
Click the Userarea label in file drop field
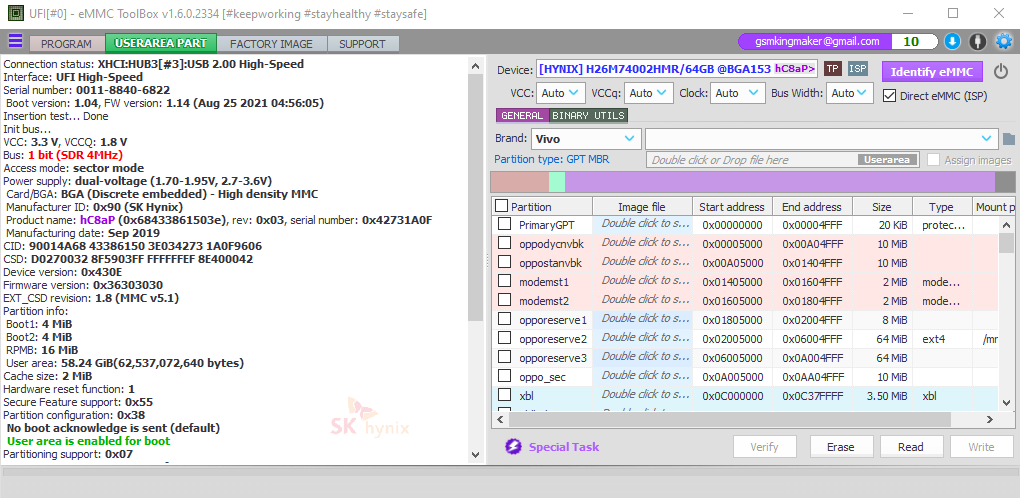coord(887,160)
